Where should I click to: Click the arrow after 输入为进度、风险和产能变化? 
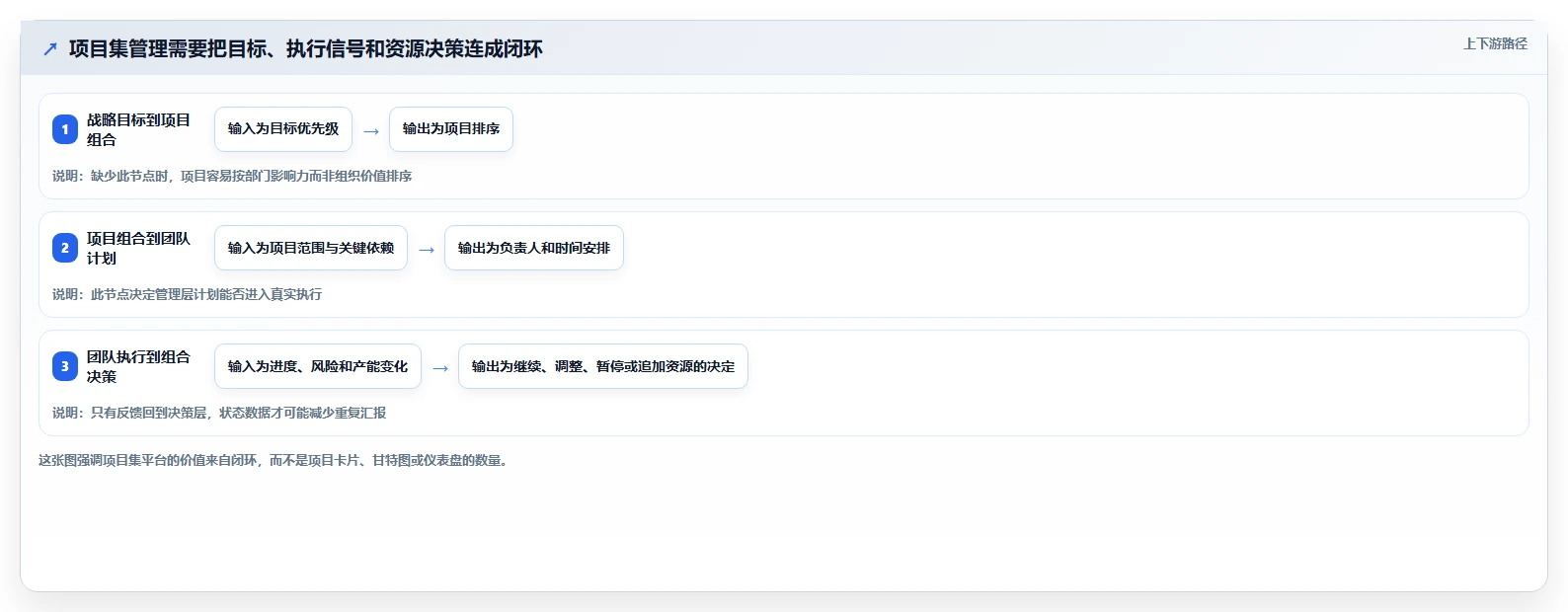point(440,367)
